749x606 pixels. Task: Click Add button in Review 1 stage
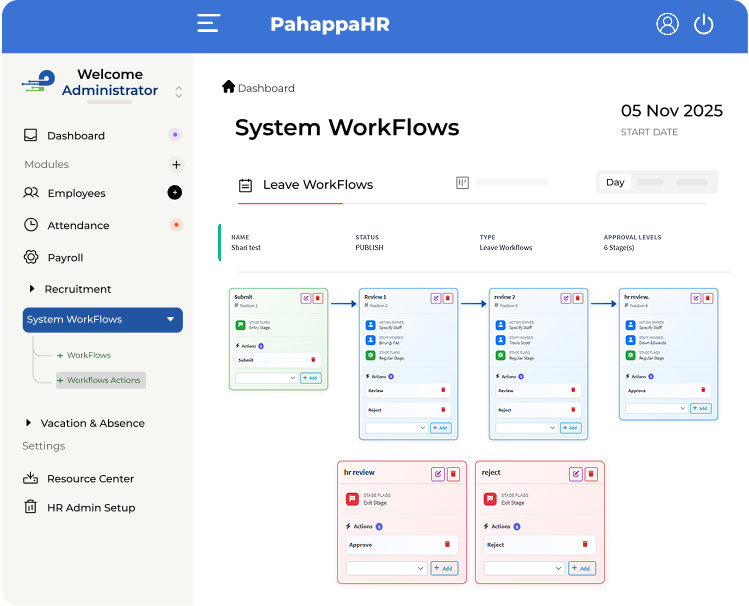[x=440, y=428]
